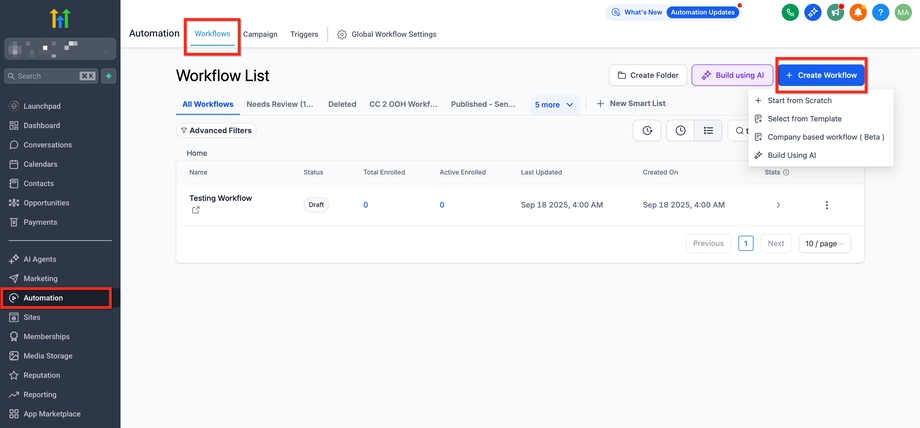920x428 pixels.
Task: Click the Advanced Filters button
Action: point(216,130)
